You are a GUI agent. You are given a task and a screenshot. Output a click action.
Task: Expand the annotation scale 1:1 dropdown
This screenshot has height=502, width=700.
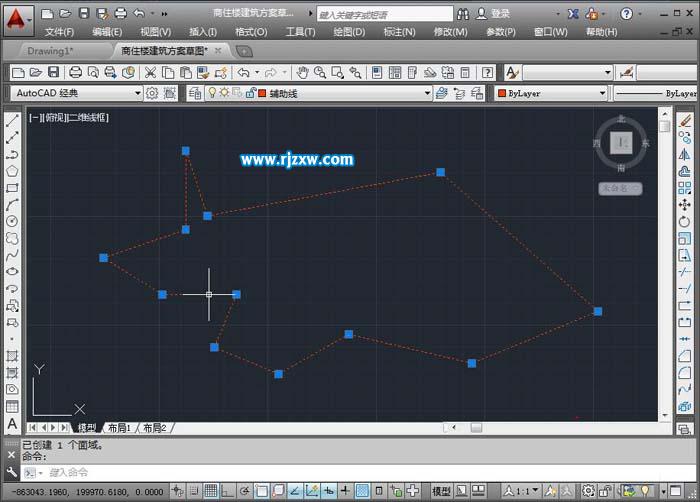[535, 491]
